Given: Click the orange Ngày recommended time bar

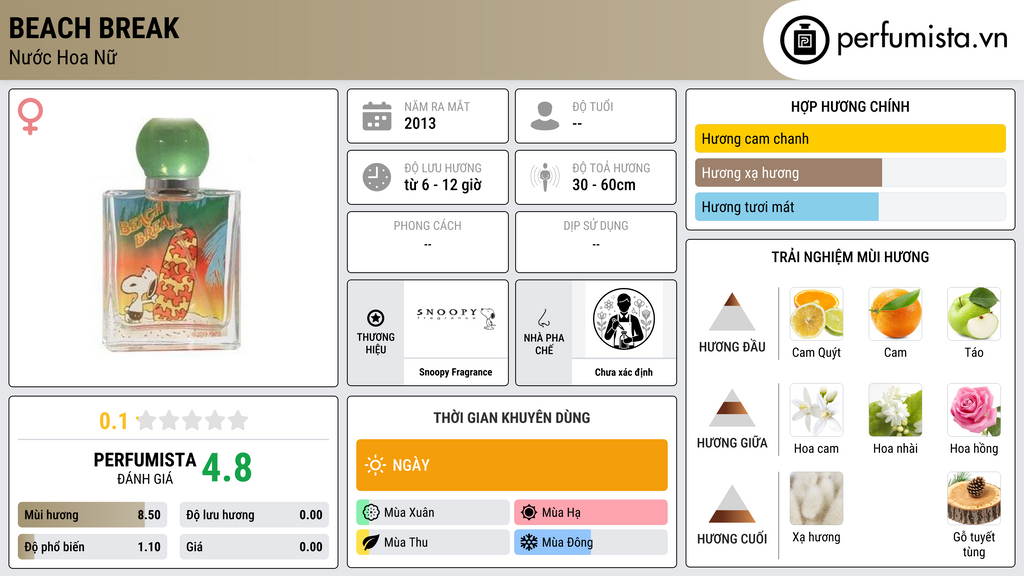Looking at the screenshot, I should point(511,465).
